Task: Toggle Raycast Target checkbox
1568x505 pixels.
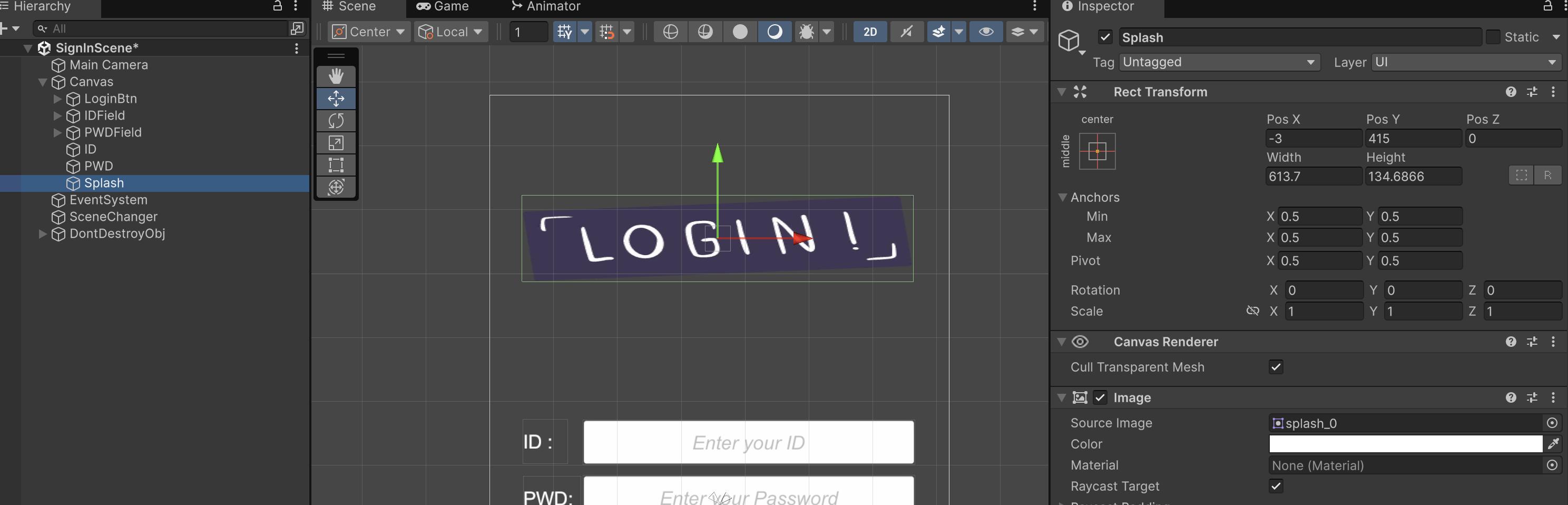Action: pyautogui.click(x=1276, y=486)
